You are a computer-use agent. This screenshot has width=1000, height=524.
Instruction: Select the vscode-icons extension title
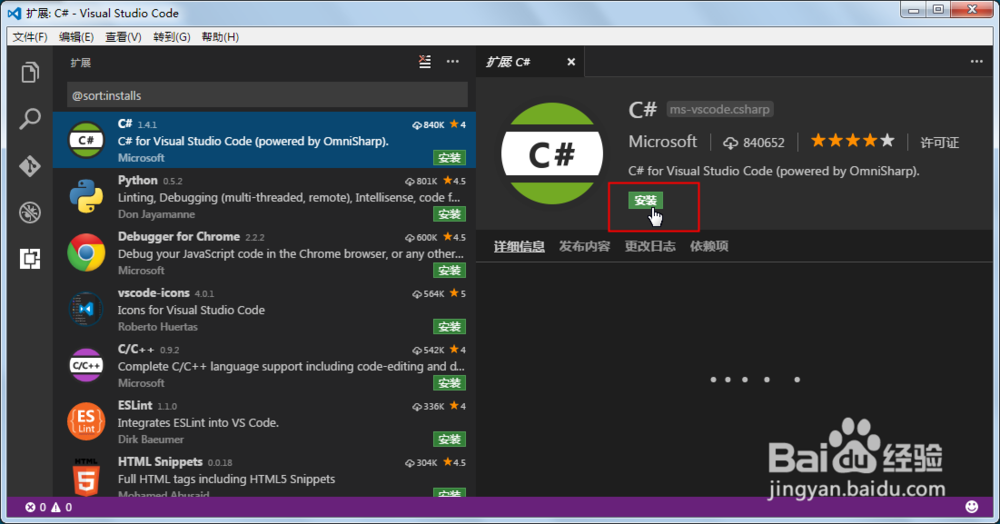[x=154, y=293]
